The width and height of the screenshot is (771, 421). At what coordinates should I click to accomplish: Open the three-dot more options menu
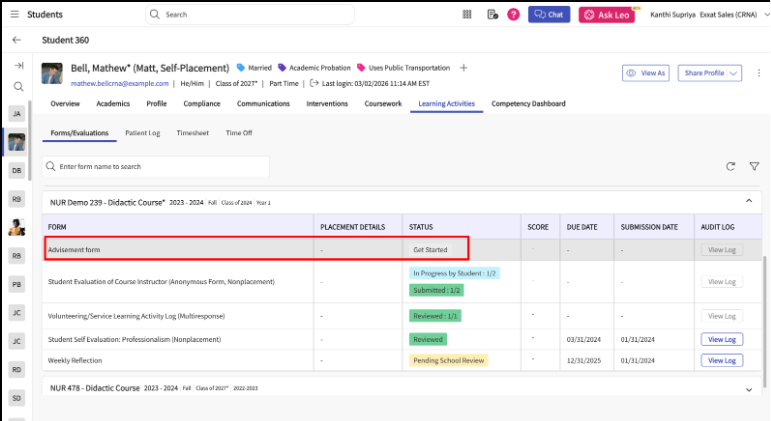pyautogui.click(x=759, y=73)
